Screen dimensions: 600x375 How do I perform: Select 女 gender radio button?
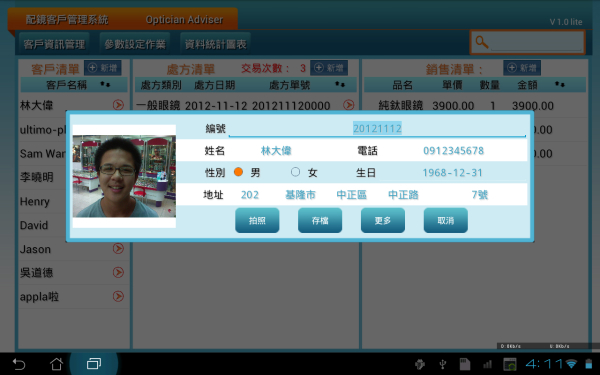tap(295, 172)
